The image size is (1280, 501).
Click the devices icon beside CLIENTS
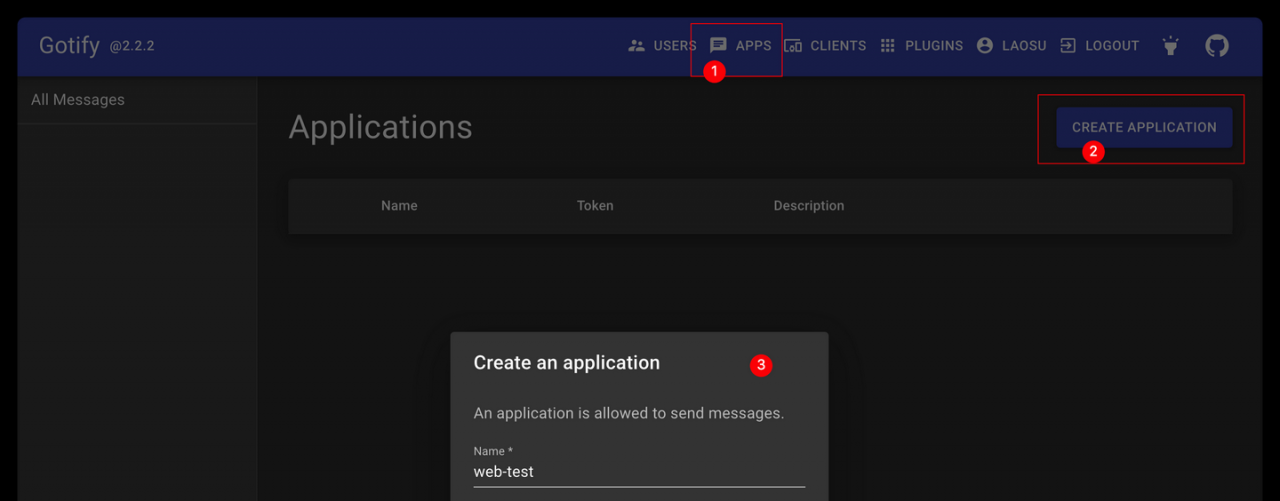(793, 46)
